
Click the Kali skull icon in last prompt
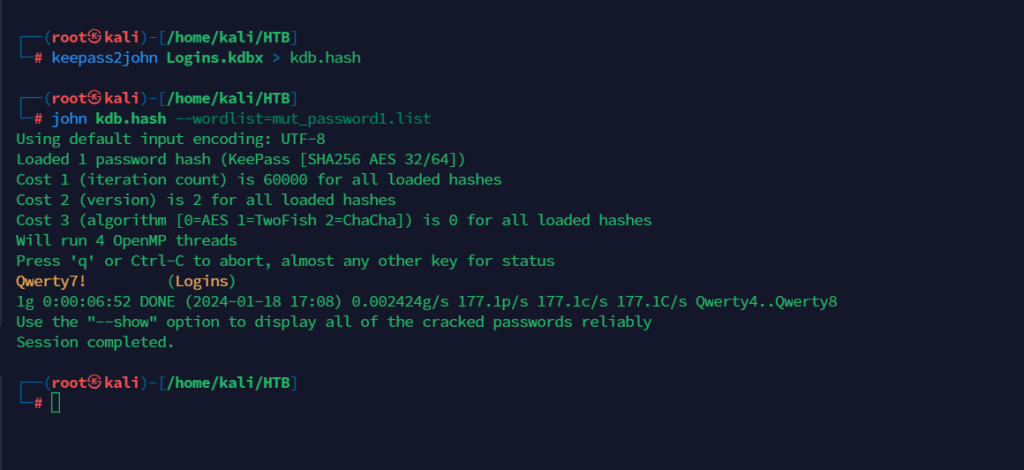[95, 383]
